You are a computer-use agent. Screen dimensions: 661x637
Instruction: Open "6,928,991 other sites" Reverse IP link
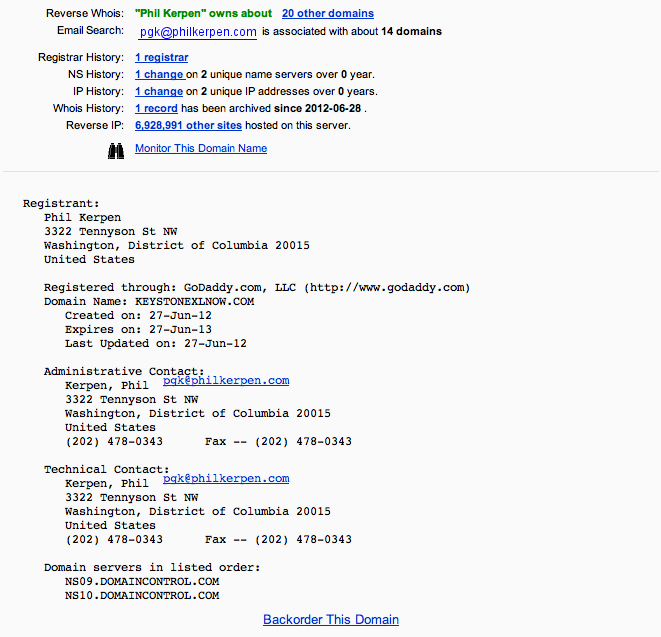tap(188, 125)
